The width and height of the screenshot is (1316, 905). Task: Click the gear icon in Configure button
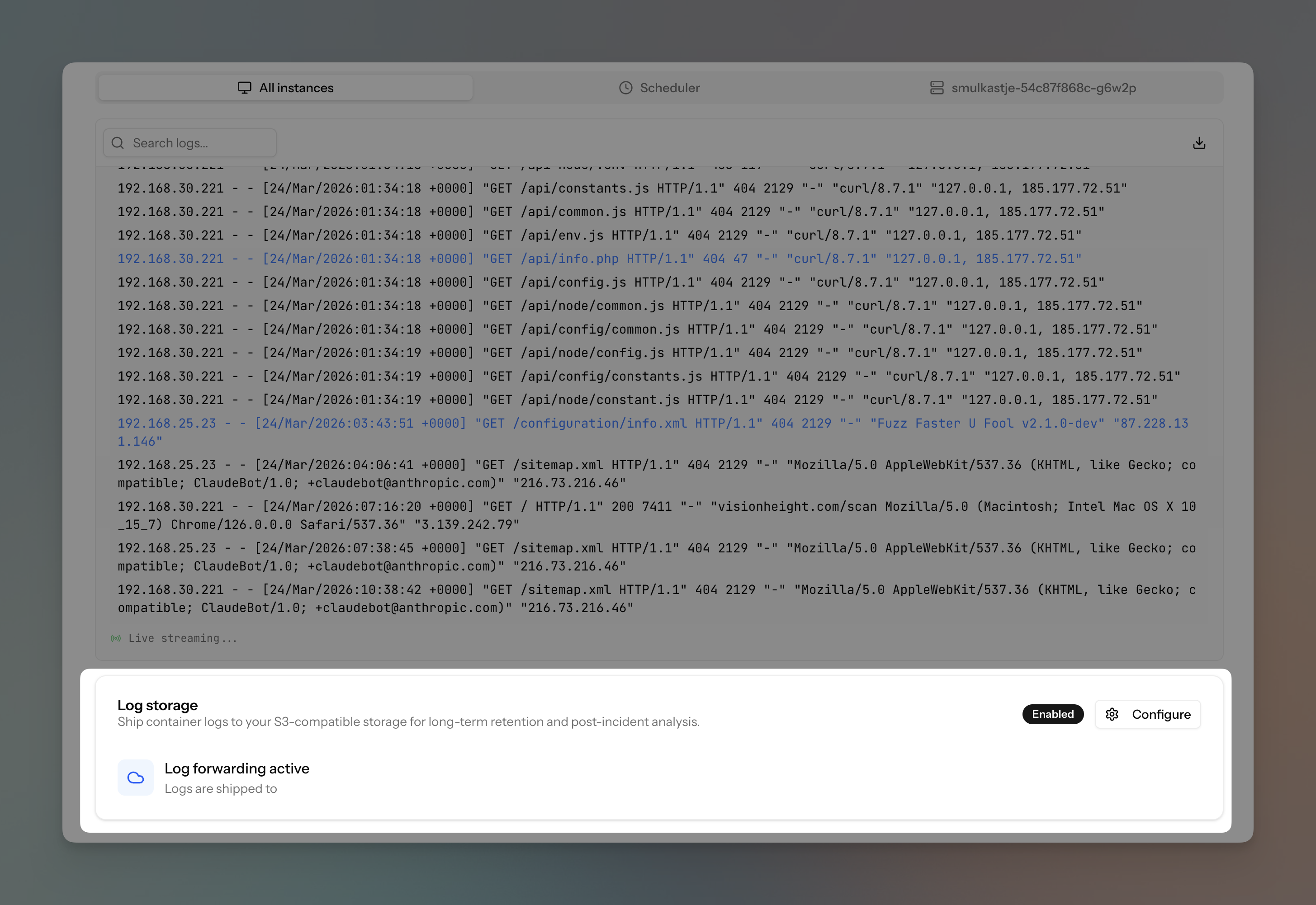click(1112, 714)
